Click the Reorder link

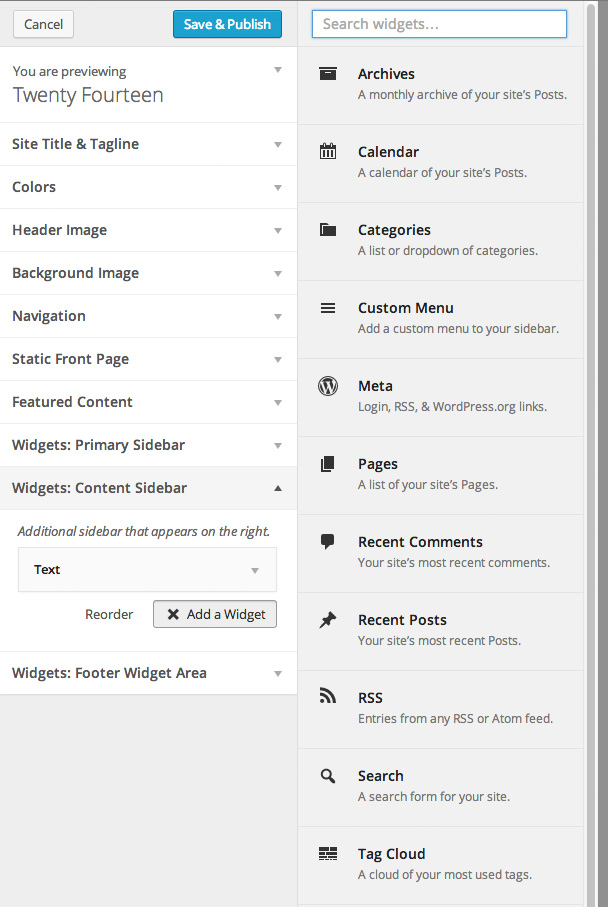109,614
